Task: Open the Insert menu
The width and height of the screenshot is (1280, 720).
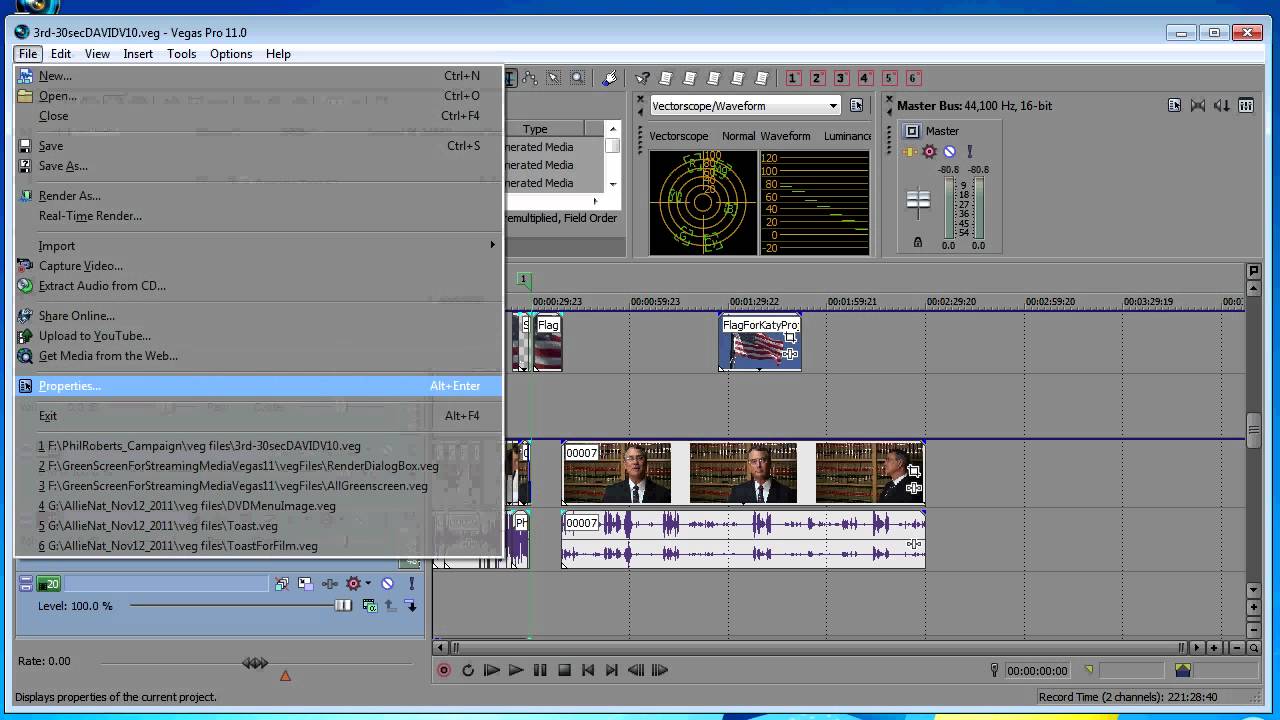Action: click(x=138, y=54)
